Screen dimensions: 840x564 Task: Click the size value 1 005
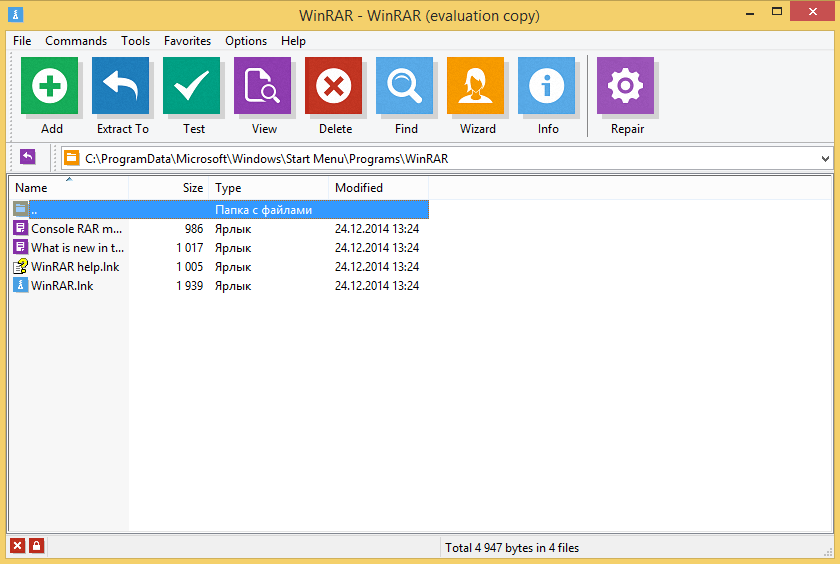coord(190,267)
